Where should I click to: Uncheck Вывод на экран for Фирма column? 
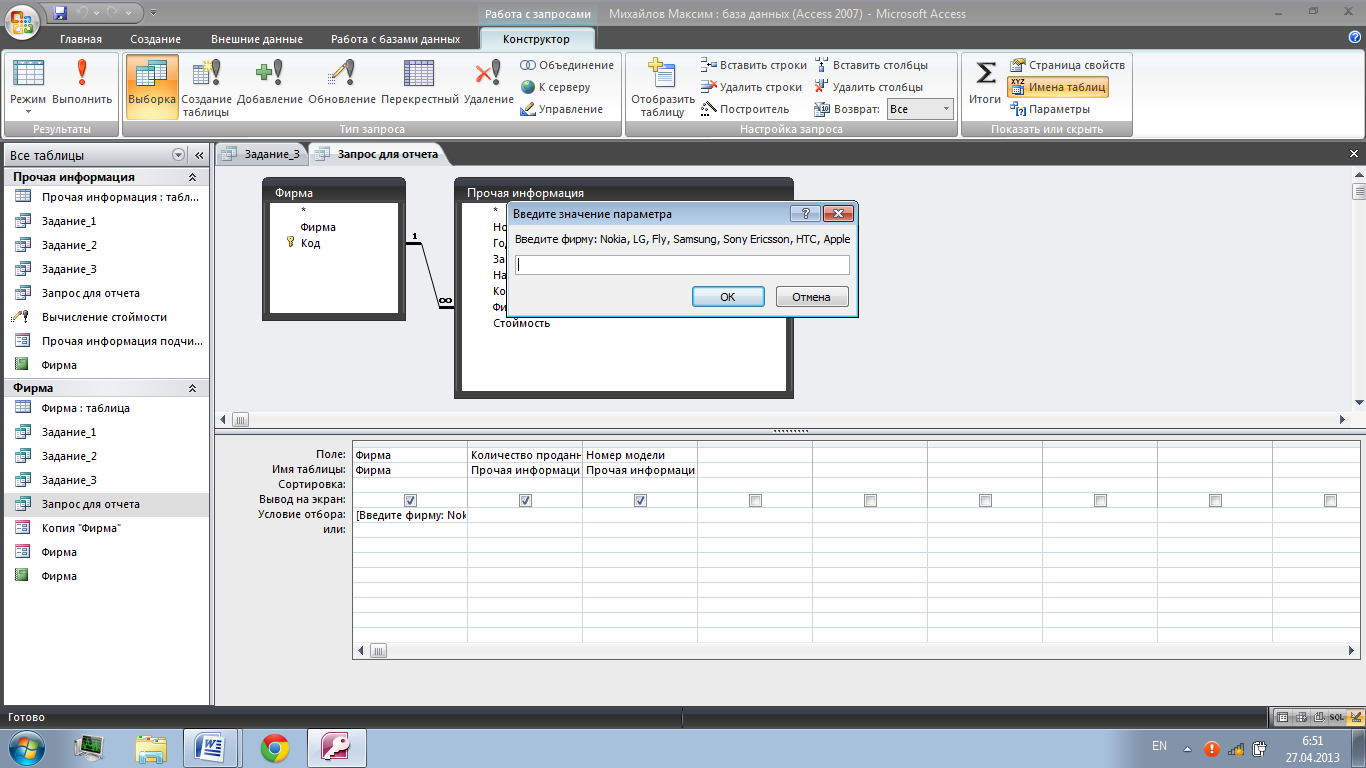[x=410, y=500]
